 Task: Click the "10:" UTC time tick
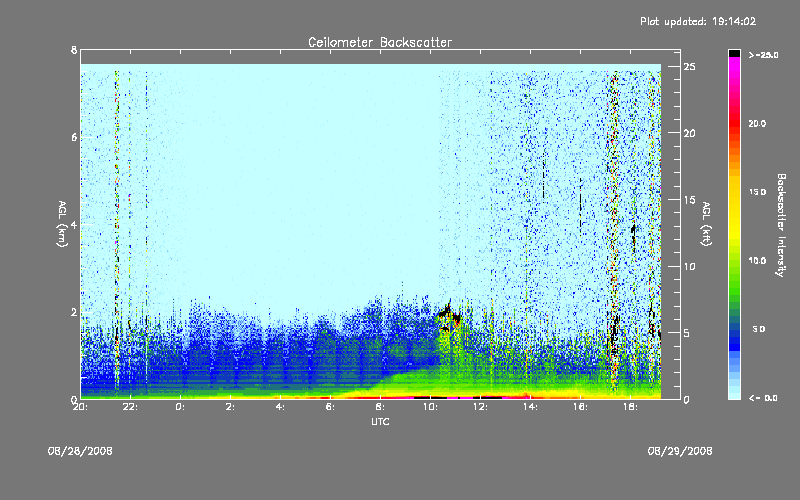click(430, 407)
